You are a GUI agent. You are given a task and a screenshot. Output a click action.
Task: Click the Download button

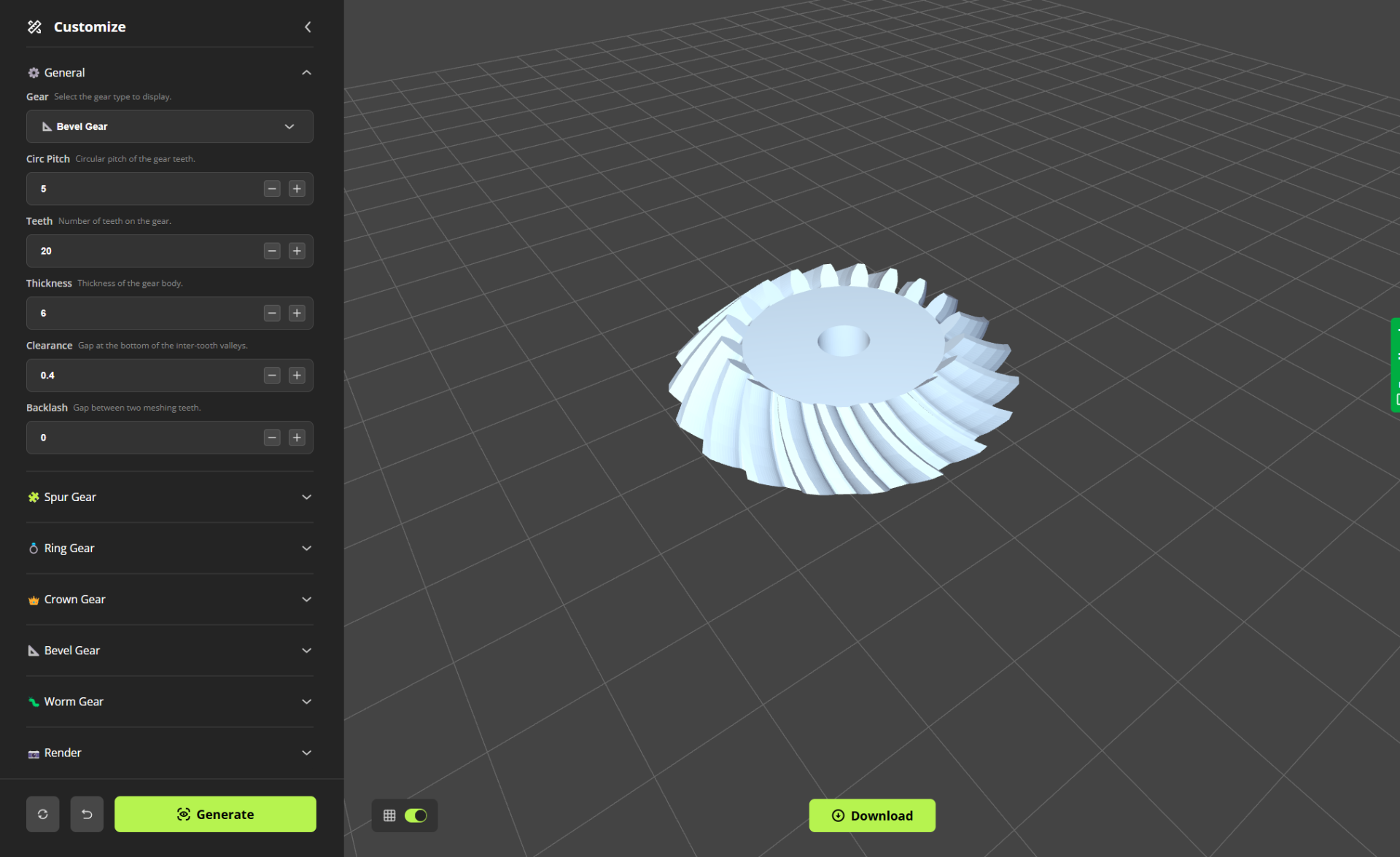[872, 815]
